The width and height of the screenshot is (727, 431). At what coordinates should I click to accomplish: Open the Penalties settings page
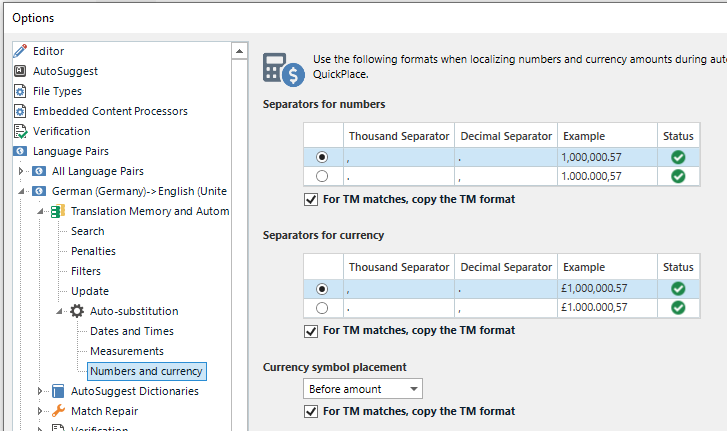[93, 251]
